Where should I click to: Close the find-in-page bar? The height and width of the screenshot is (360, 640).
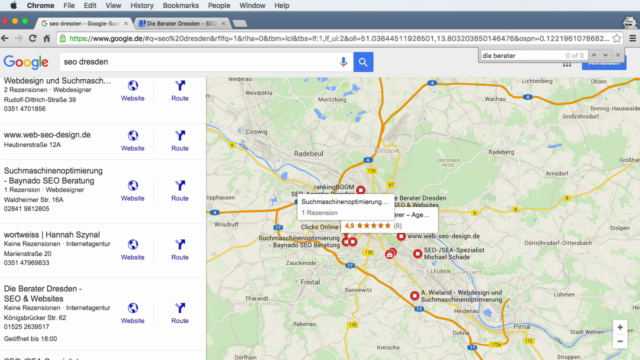(x=618, y=55)
